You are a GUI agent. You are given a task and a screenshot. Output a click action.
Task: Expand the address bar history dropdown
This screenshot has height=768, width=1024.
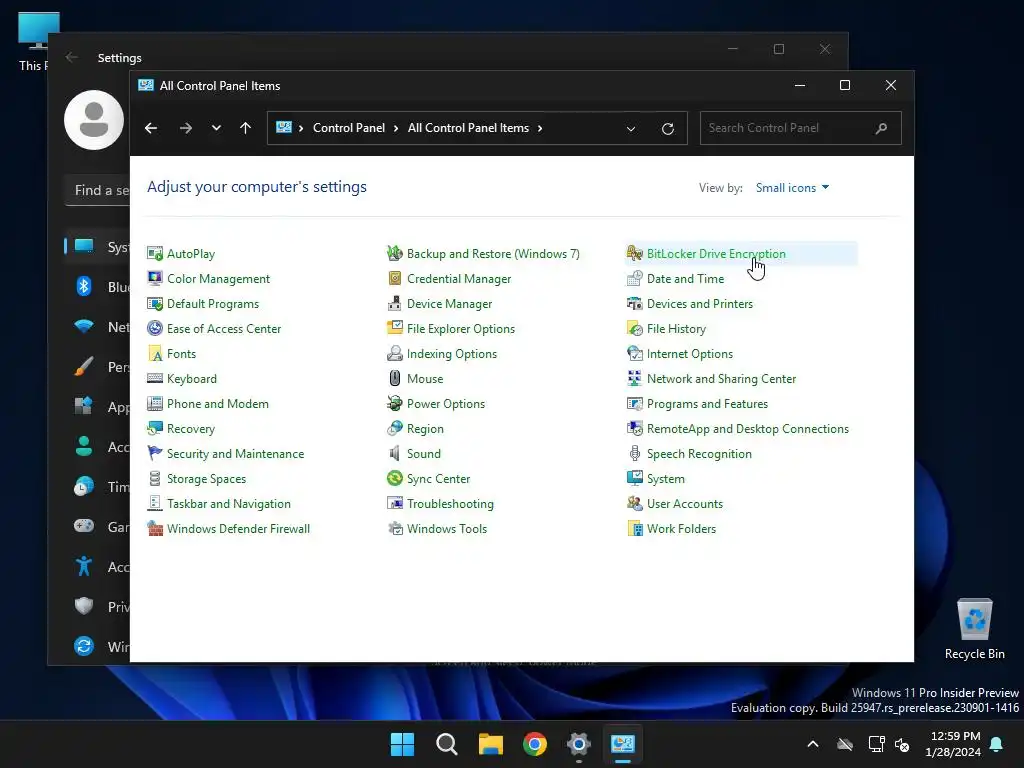pyautogui.click(x=631, y=129)
